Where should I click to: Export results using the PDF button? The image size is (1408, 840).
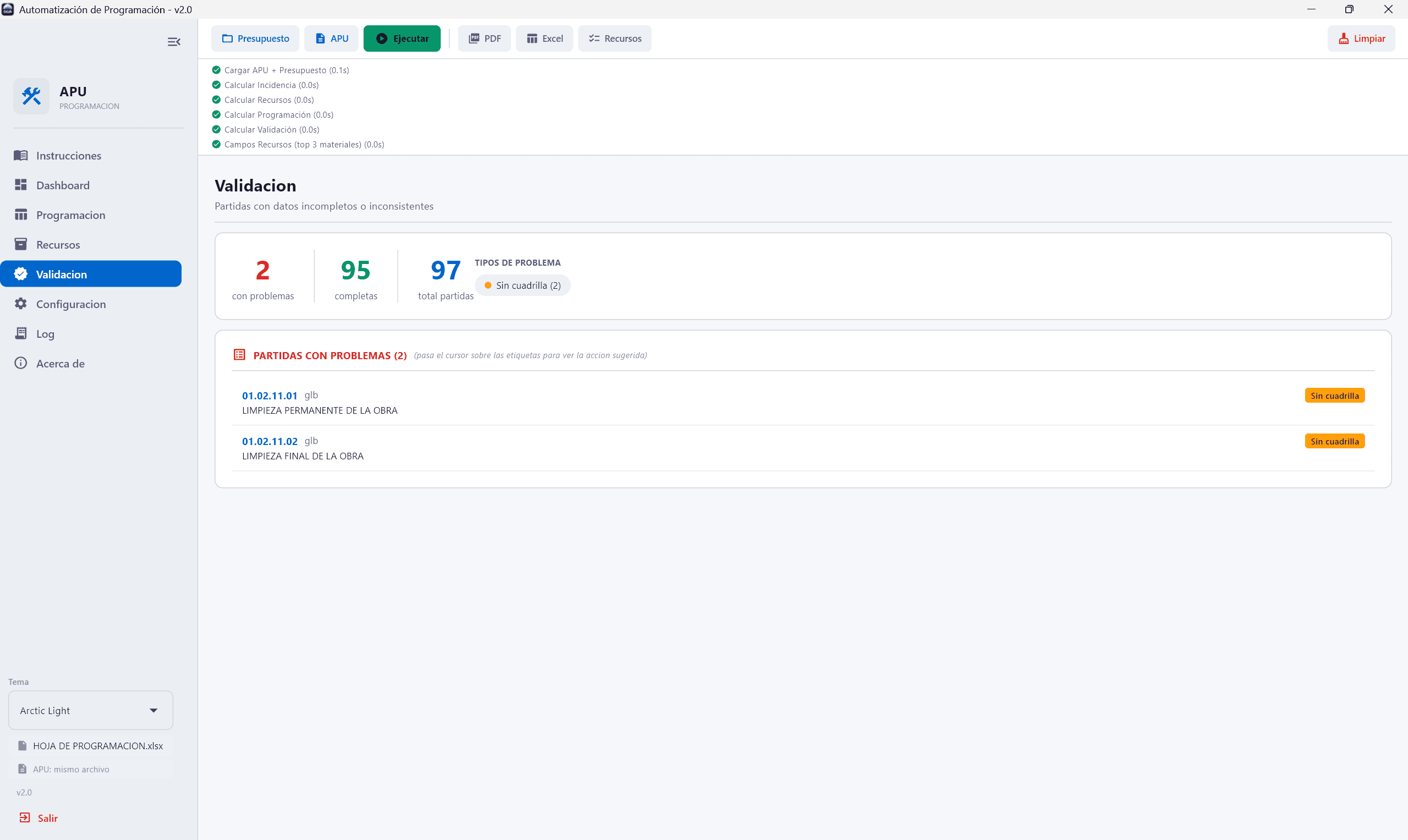pyautogui.click(x=485, y=39)
